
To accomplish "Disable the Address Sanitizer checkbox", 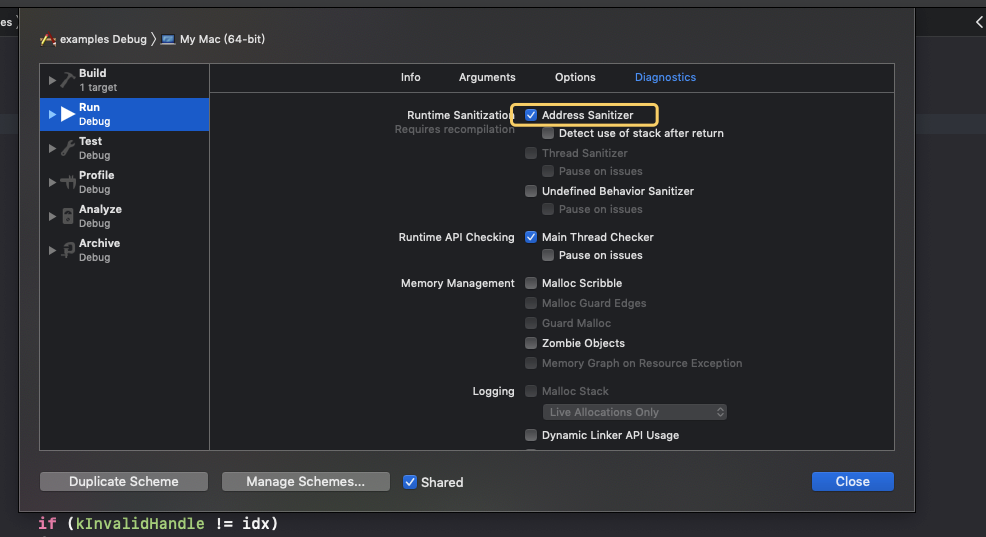I will (x=531, y=115).
